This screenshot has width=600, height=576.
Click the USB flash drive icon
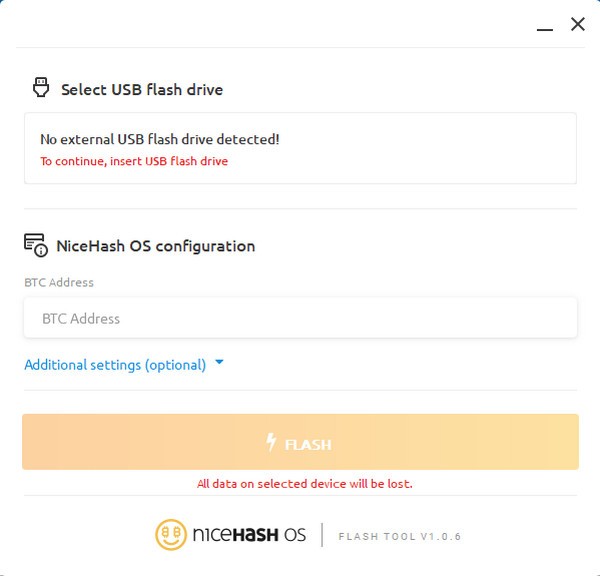pos(41,87)
